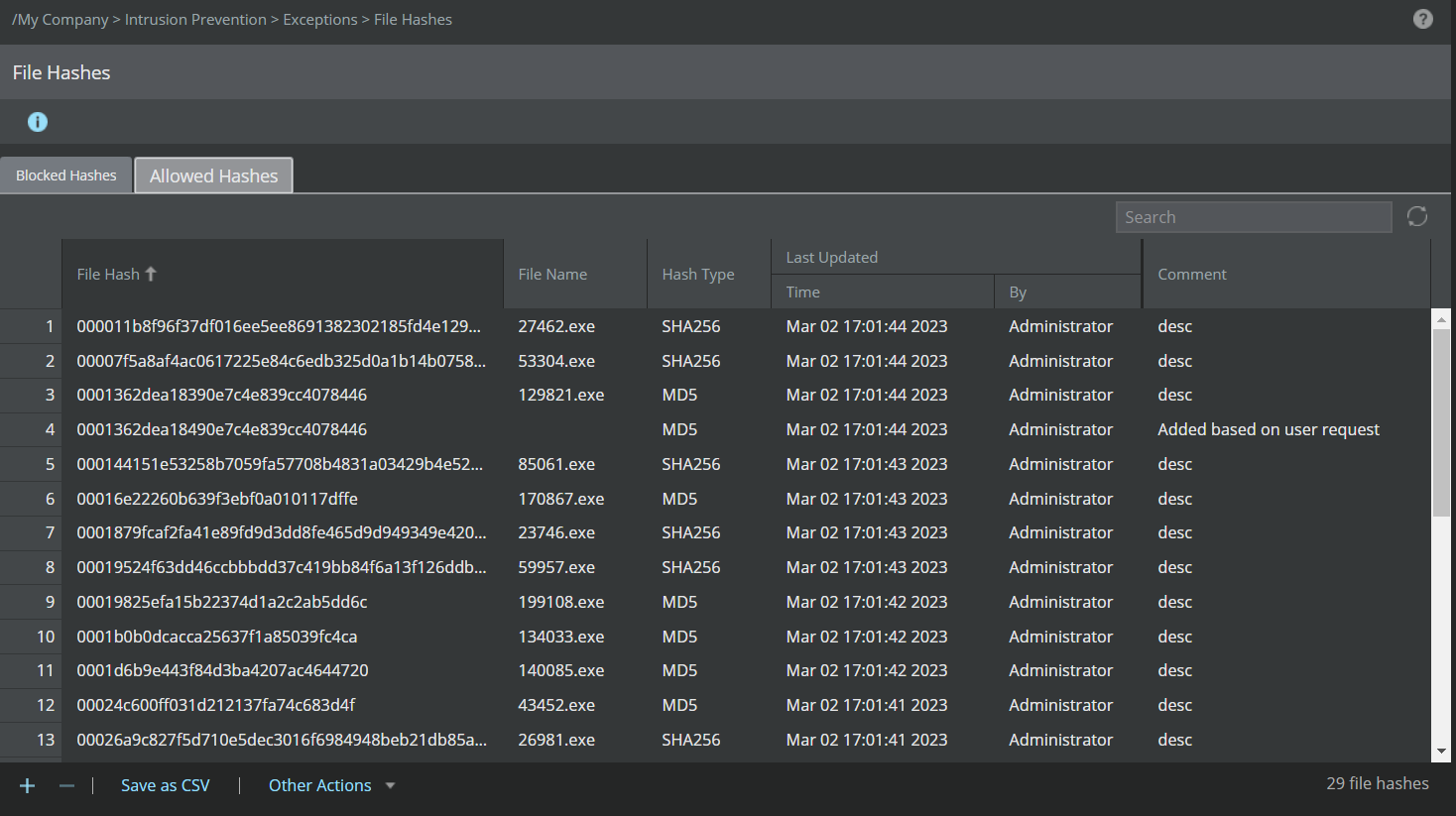Open /My Company breadcrumb
This screenshot has width=1456, height=816.
point(61,20)
